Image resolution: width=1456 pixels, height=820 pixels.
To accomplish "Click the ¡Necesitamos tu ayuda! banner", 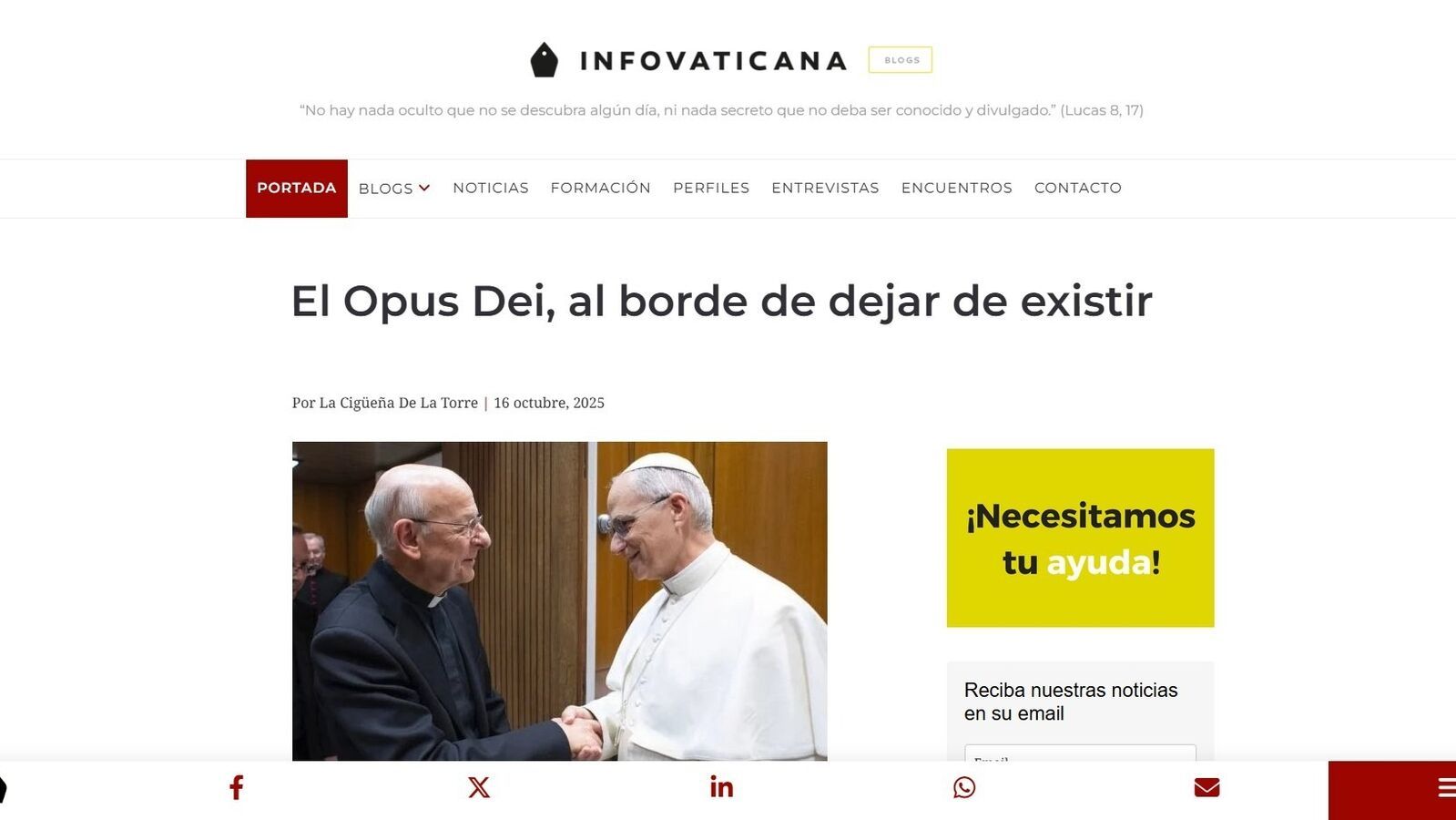I will (1080, 538).
